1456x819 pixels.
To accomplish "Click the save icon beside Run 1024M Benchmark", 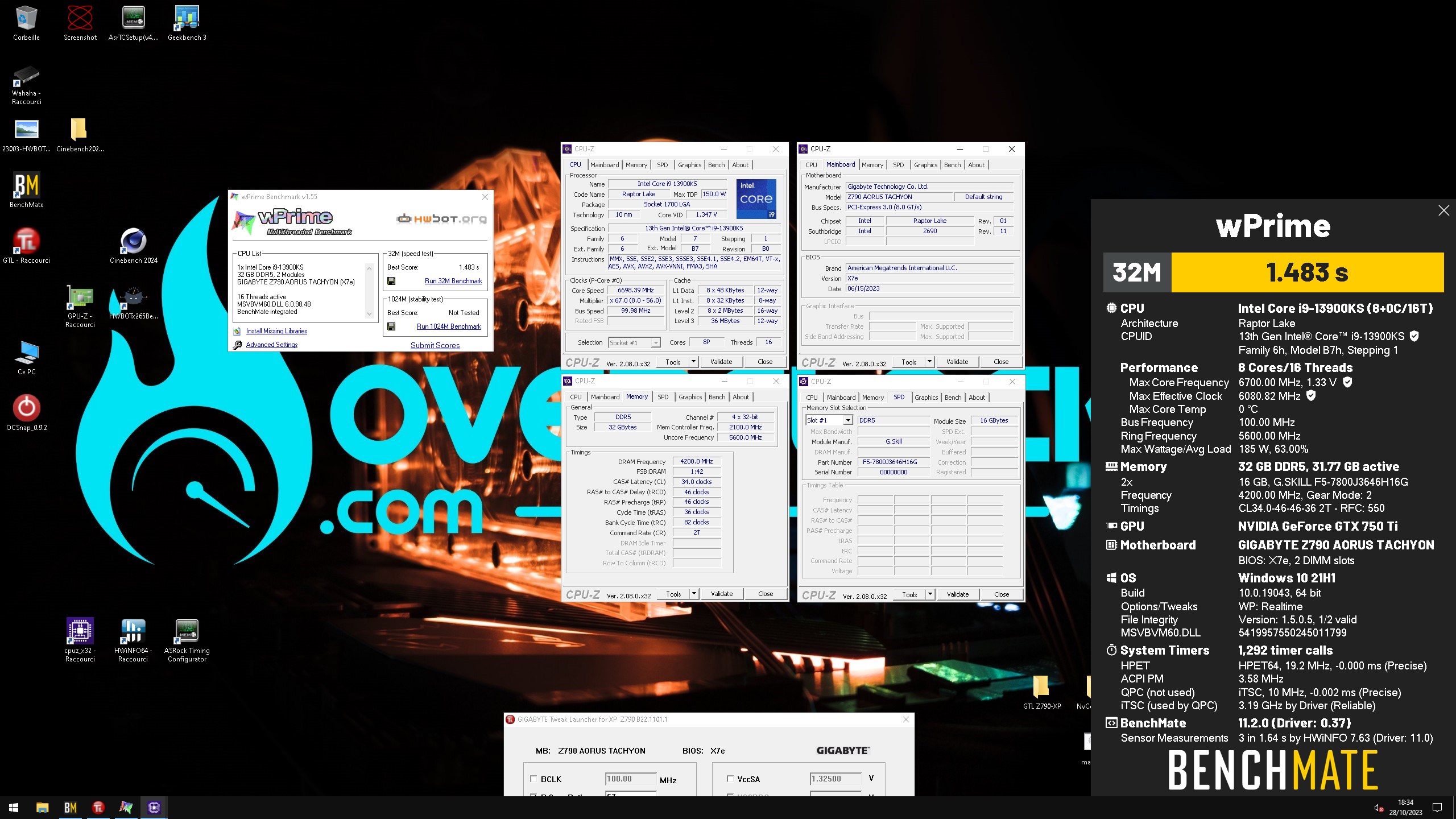I will click(391, 326).
